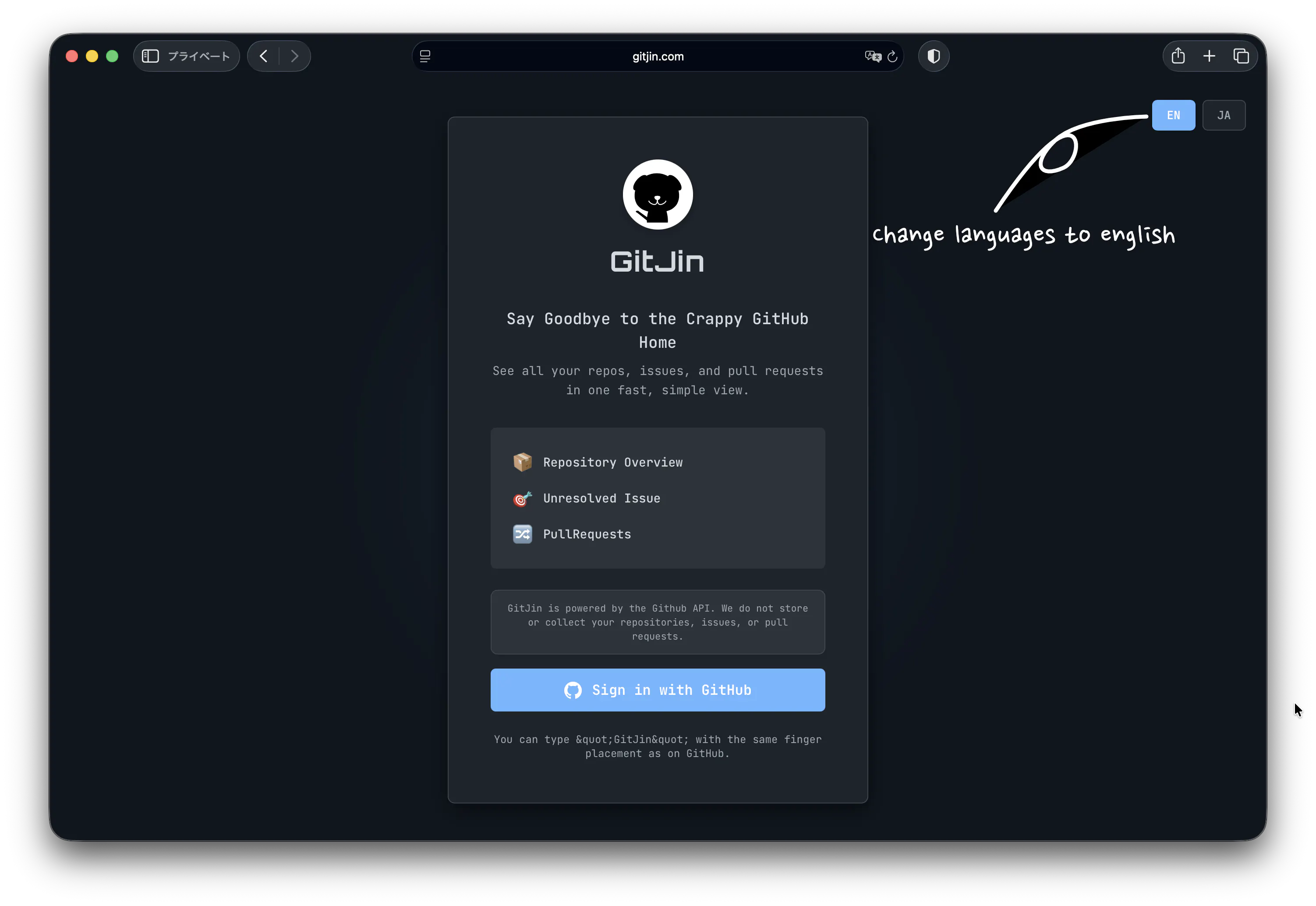The height and width of the screenshot is (906, 1316).
Task: Select the PullRequests text
Action: pos(587,534)
